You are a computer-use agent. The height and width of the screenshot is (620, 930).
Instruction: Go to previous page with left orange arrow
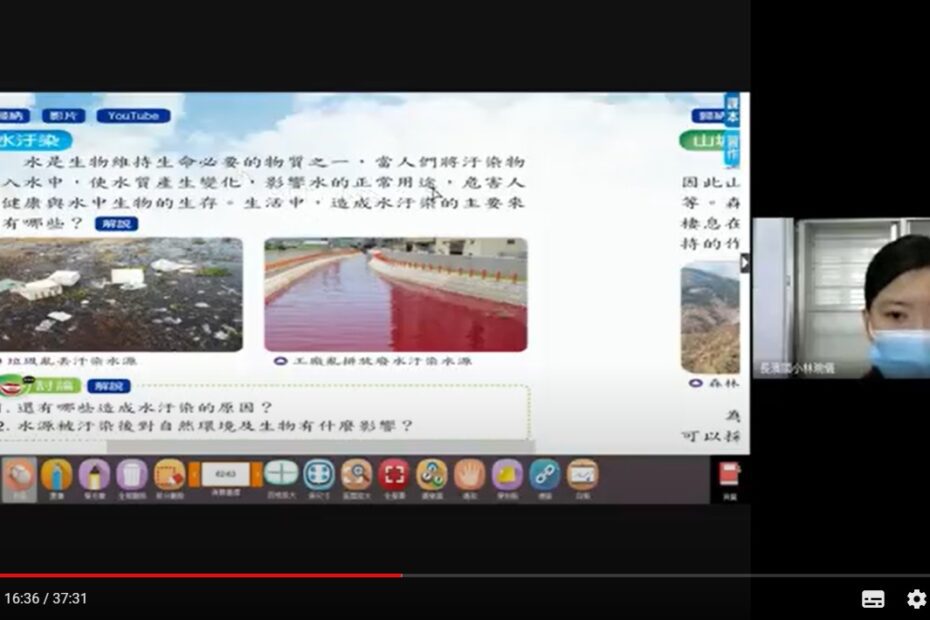(194, 475)
